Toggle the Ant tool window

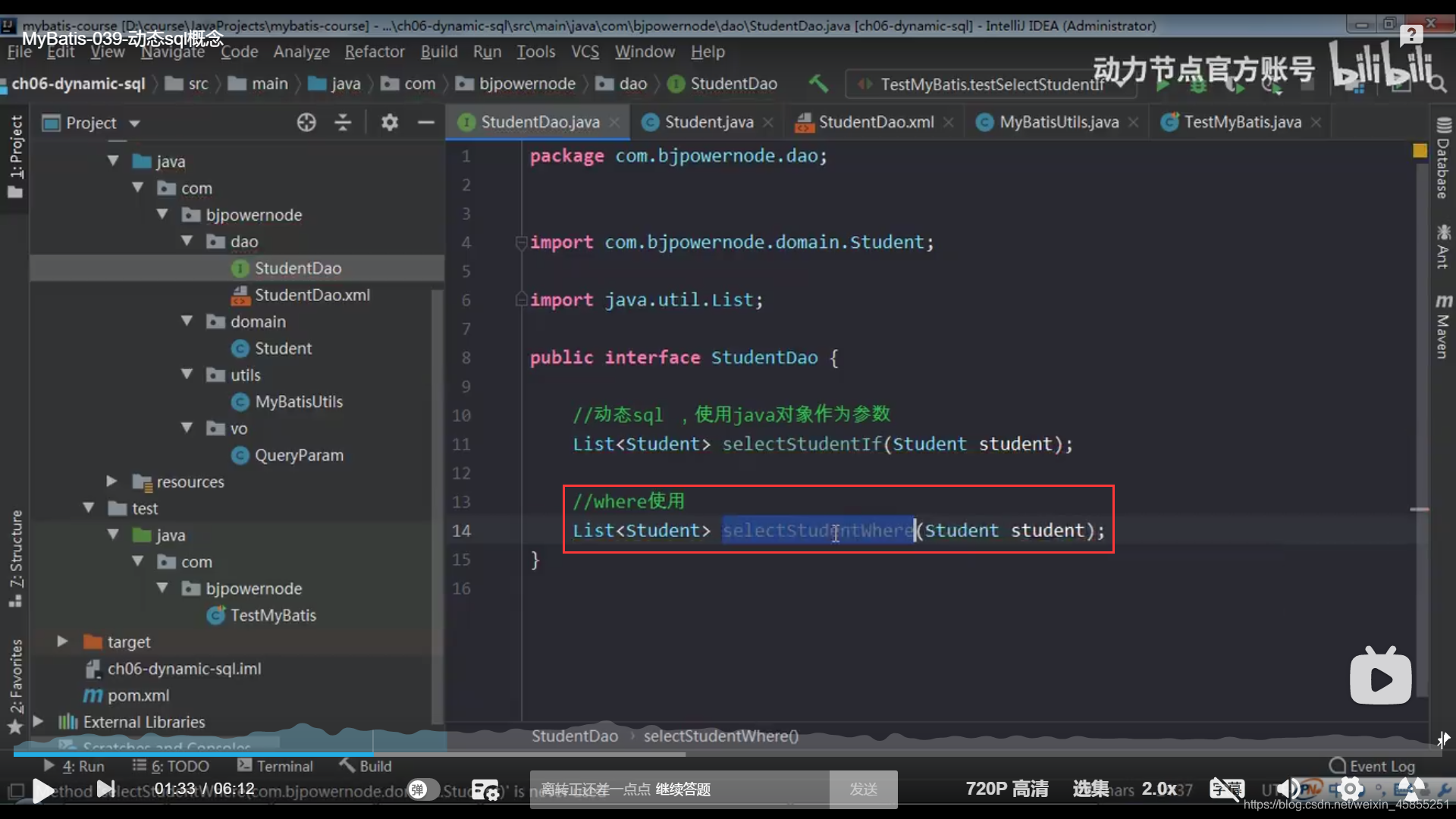(x=1442, y=246)
